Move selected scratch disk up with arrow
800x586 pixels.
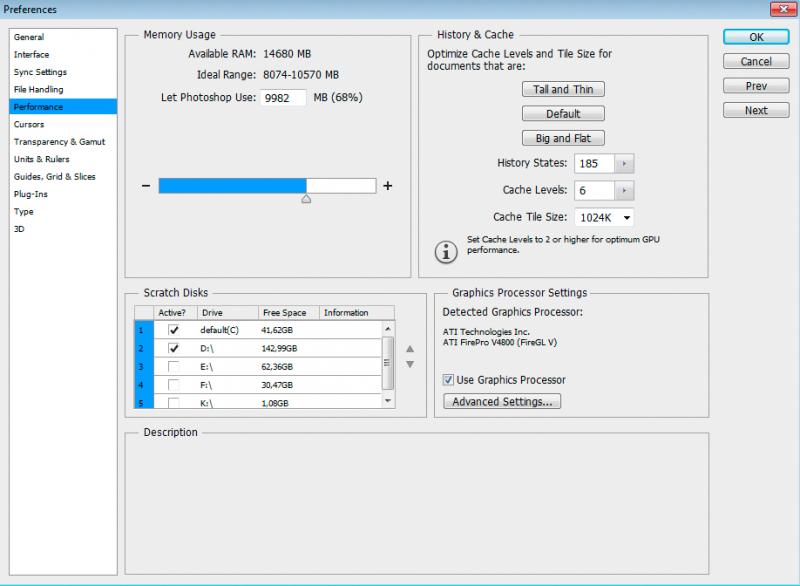point(410,349)
